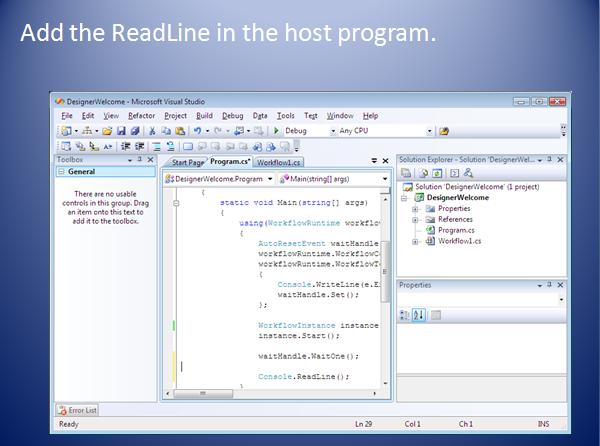Select Program.cs in Solution Explorer

[456, 230]
